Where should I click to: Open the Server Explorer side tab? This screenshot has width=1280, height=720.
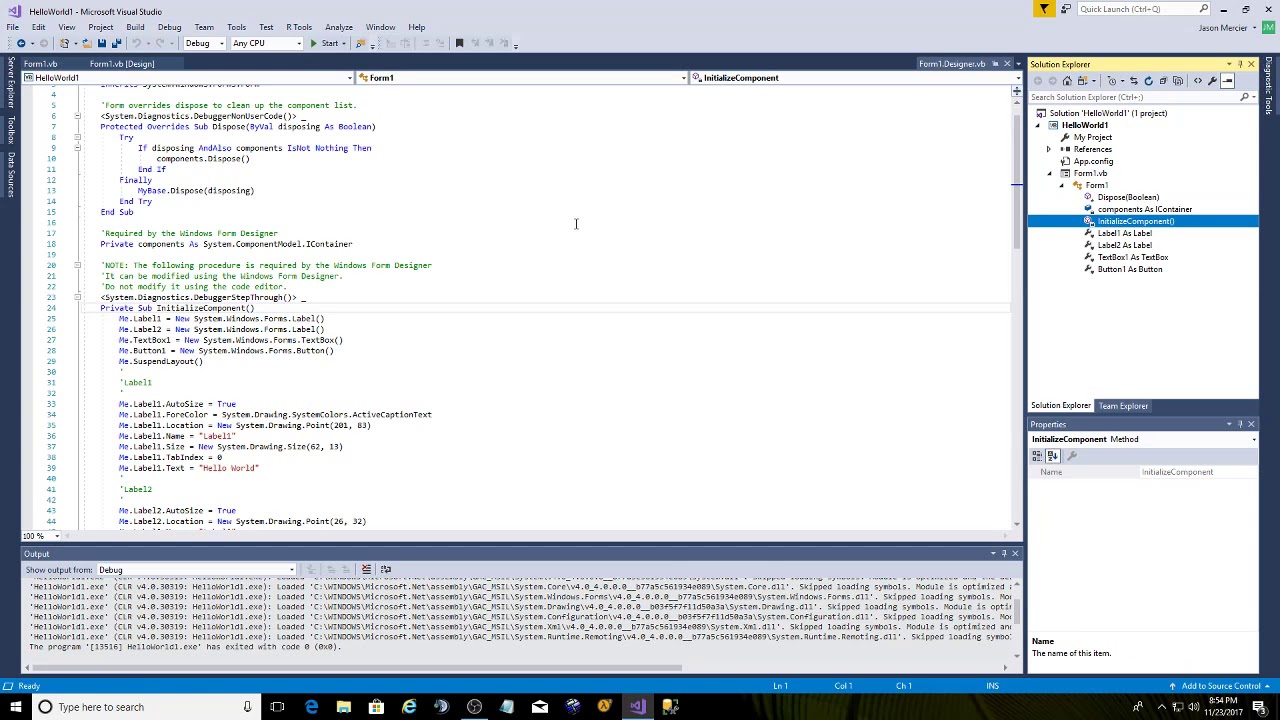pos(11,82)
